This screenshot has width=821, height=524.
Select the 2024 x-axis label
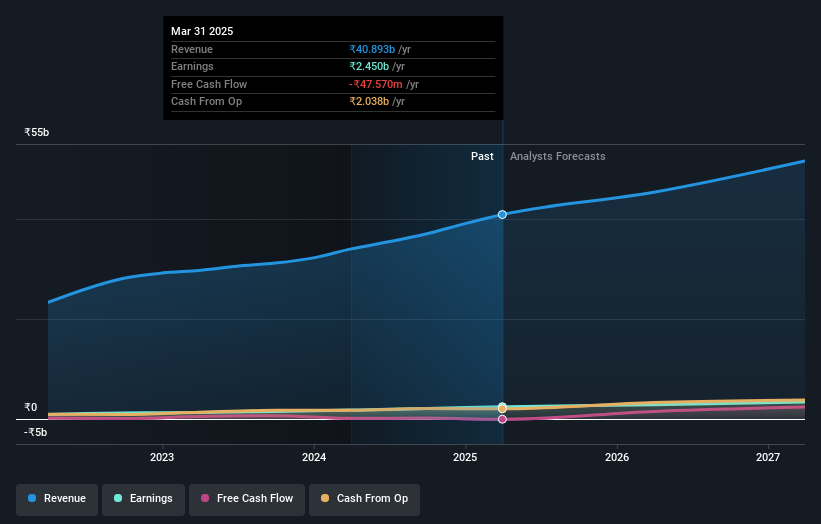tap(314, 457)
